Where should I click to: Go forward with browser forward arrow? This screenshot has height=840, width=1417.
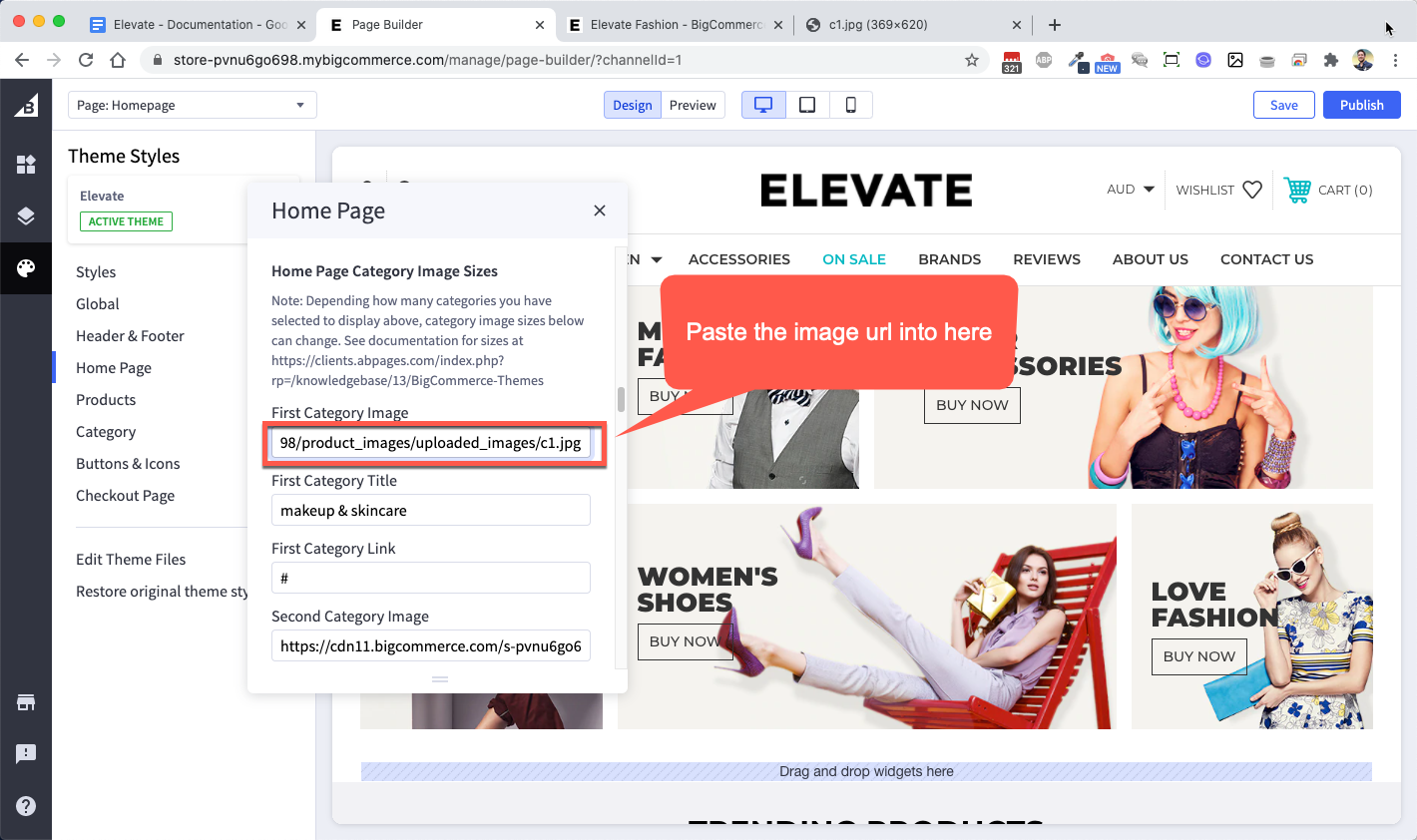tap(54, 60)
